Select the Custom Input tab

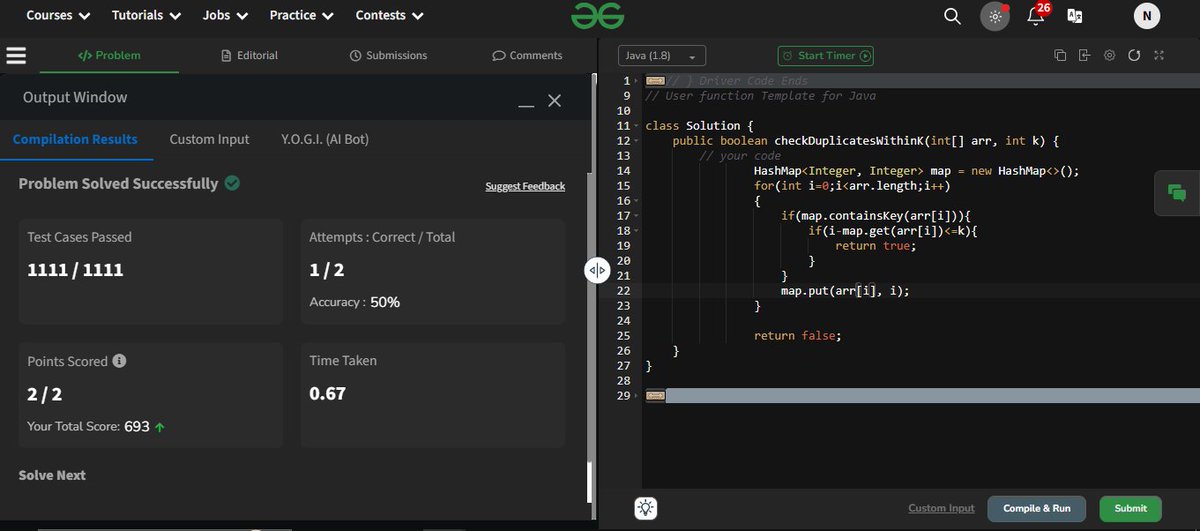click(x=209, y=139)
